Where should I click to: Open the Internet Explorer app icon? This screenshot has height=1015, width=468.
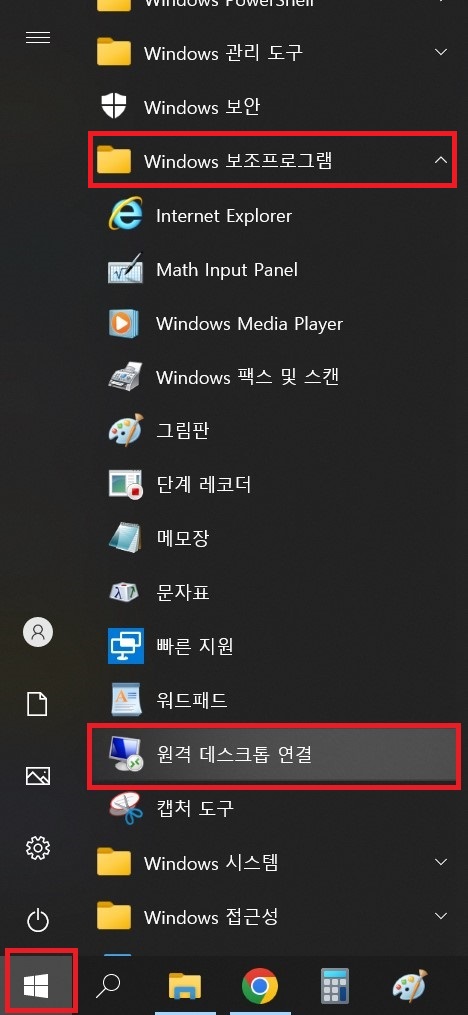coord(126,215)
